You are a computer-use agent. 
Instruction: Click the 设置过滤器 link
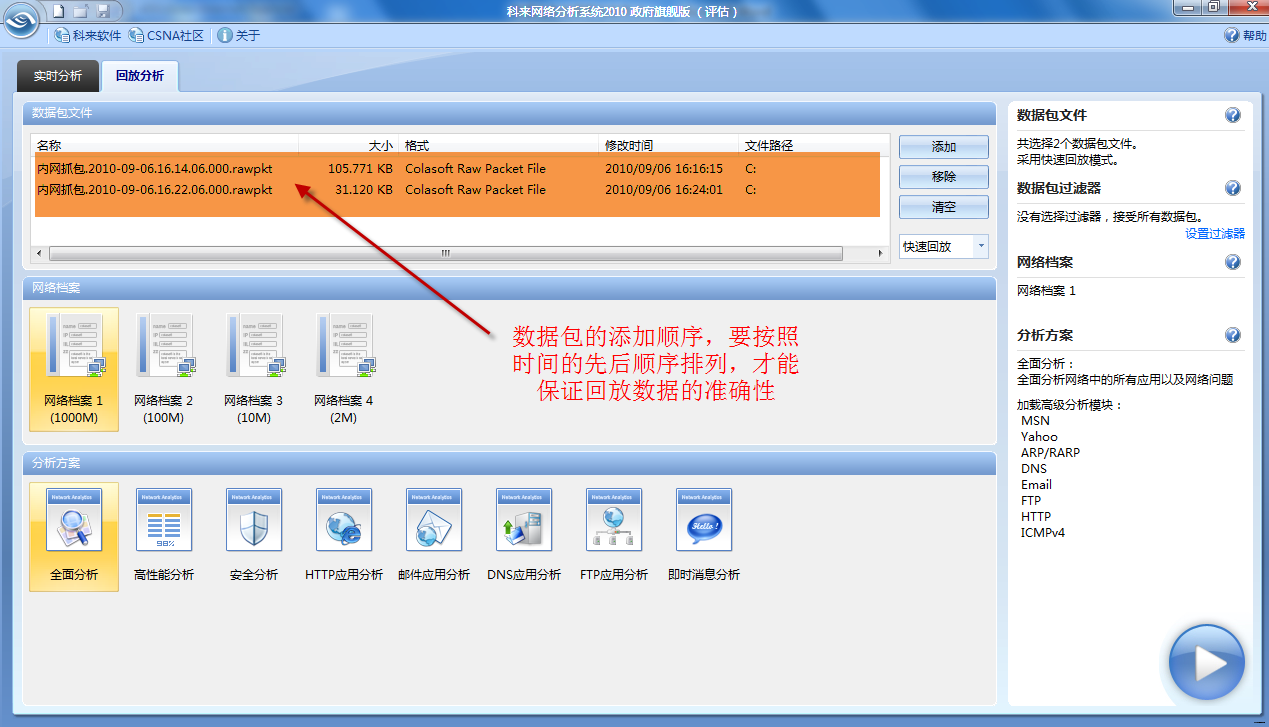click(x=1215, y=233)
